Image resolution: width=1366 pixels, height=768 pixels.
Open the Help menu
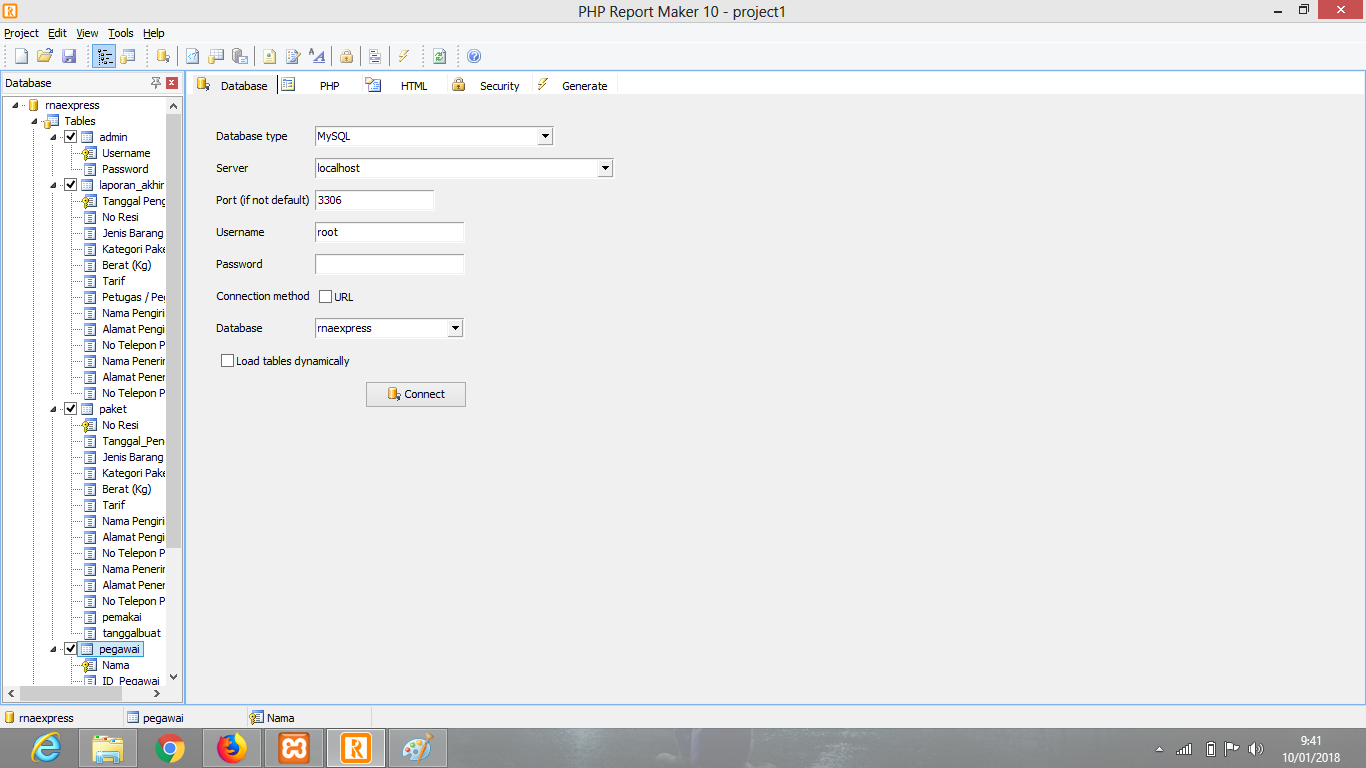pos(153,33)
